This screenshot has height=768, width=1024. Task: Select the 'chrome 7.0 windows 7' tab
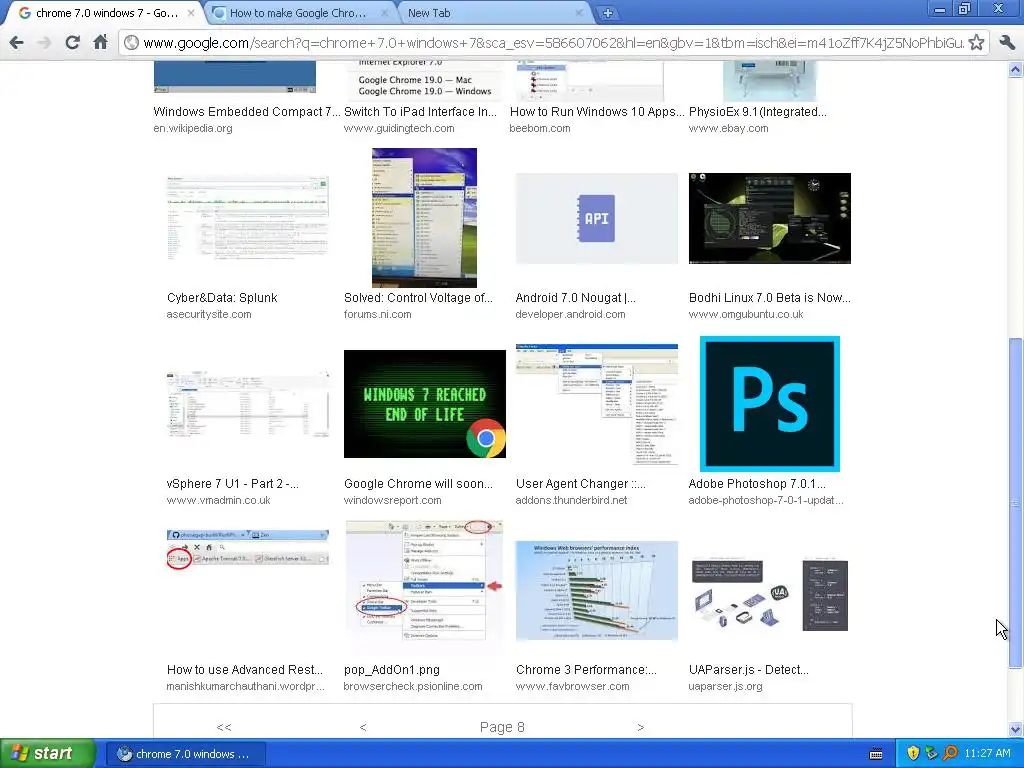(104, 13)
